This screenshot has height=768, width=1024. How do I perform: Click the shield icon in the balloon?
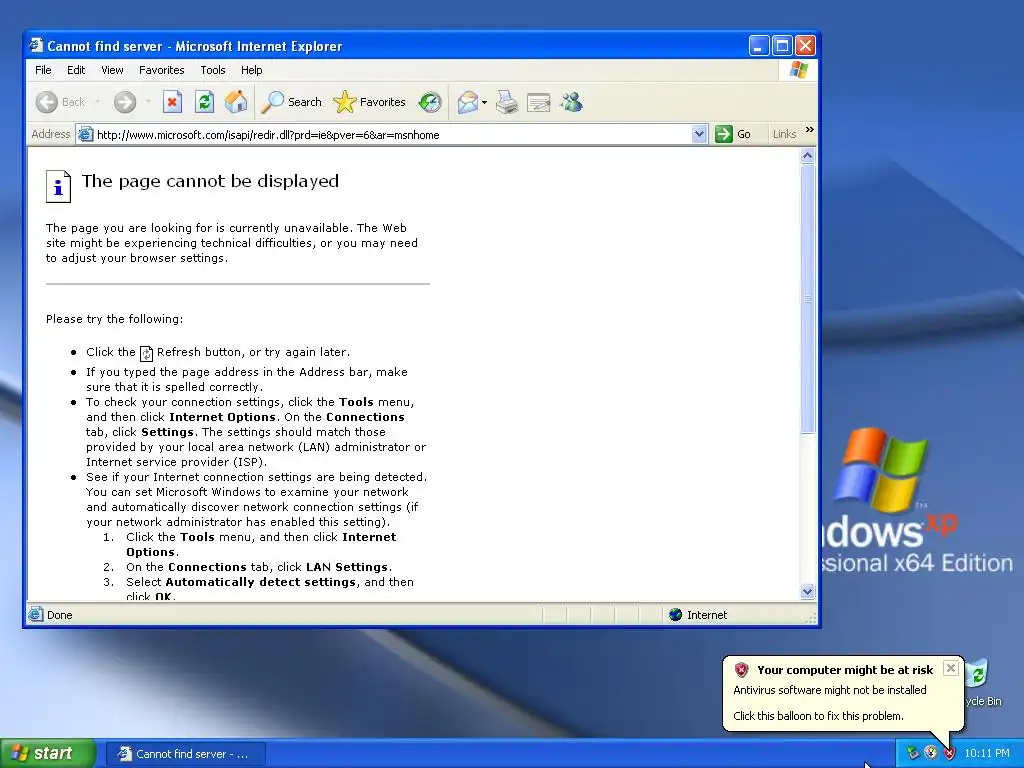click(741, 669)
